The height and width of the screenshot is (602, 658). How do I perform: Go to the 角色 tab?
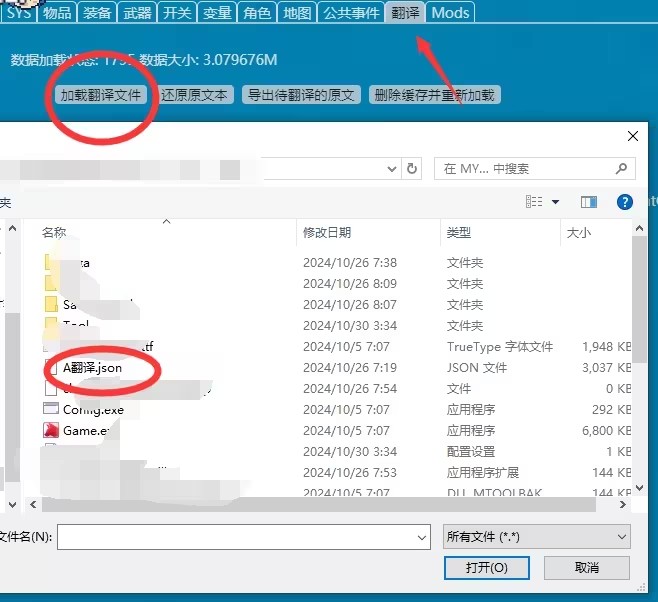257,12
